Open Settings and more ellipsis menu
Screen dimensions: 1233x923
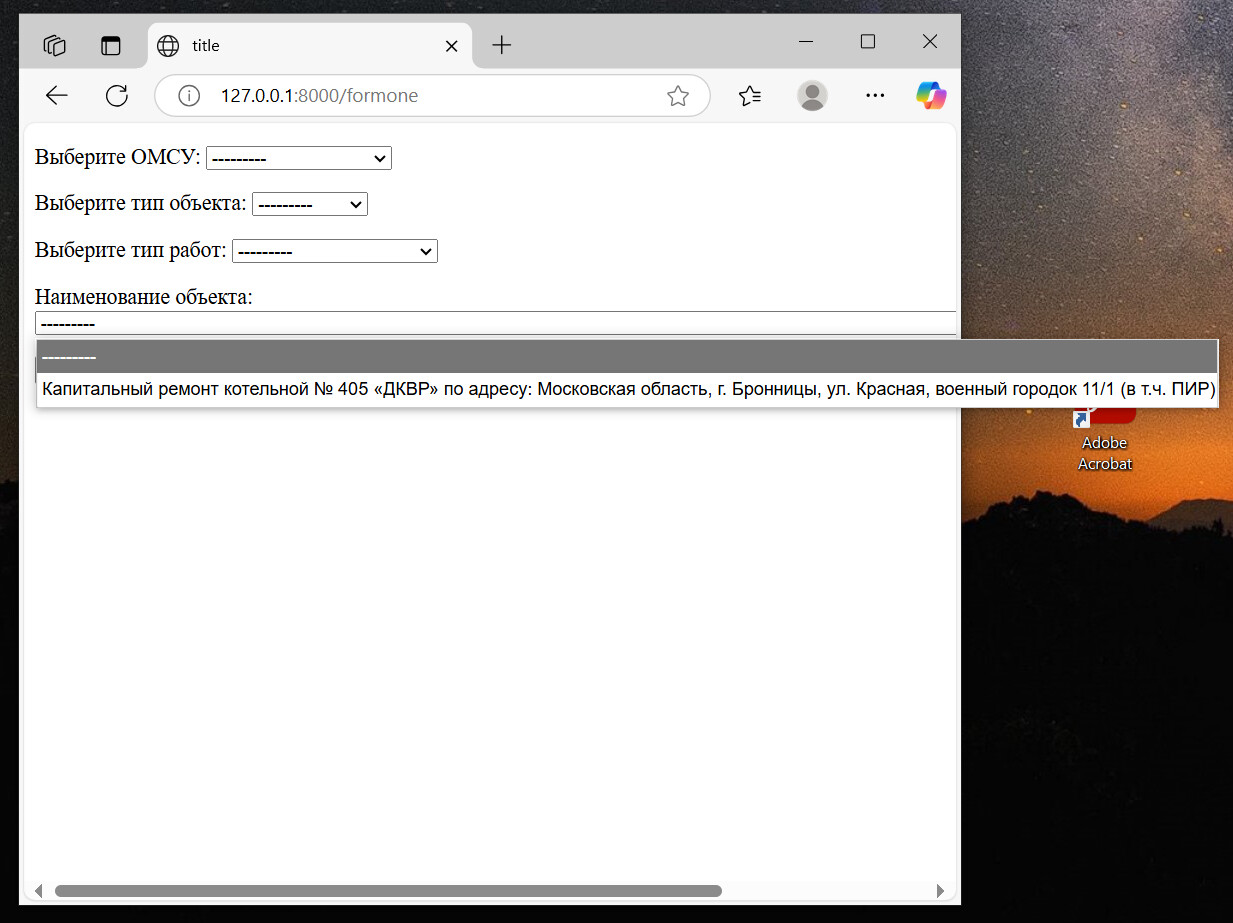coord(875,96)
